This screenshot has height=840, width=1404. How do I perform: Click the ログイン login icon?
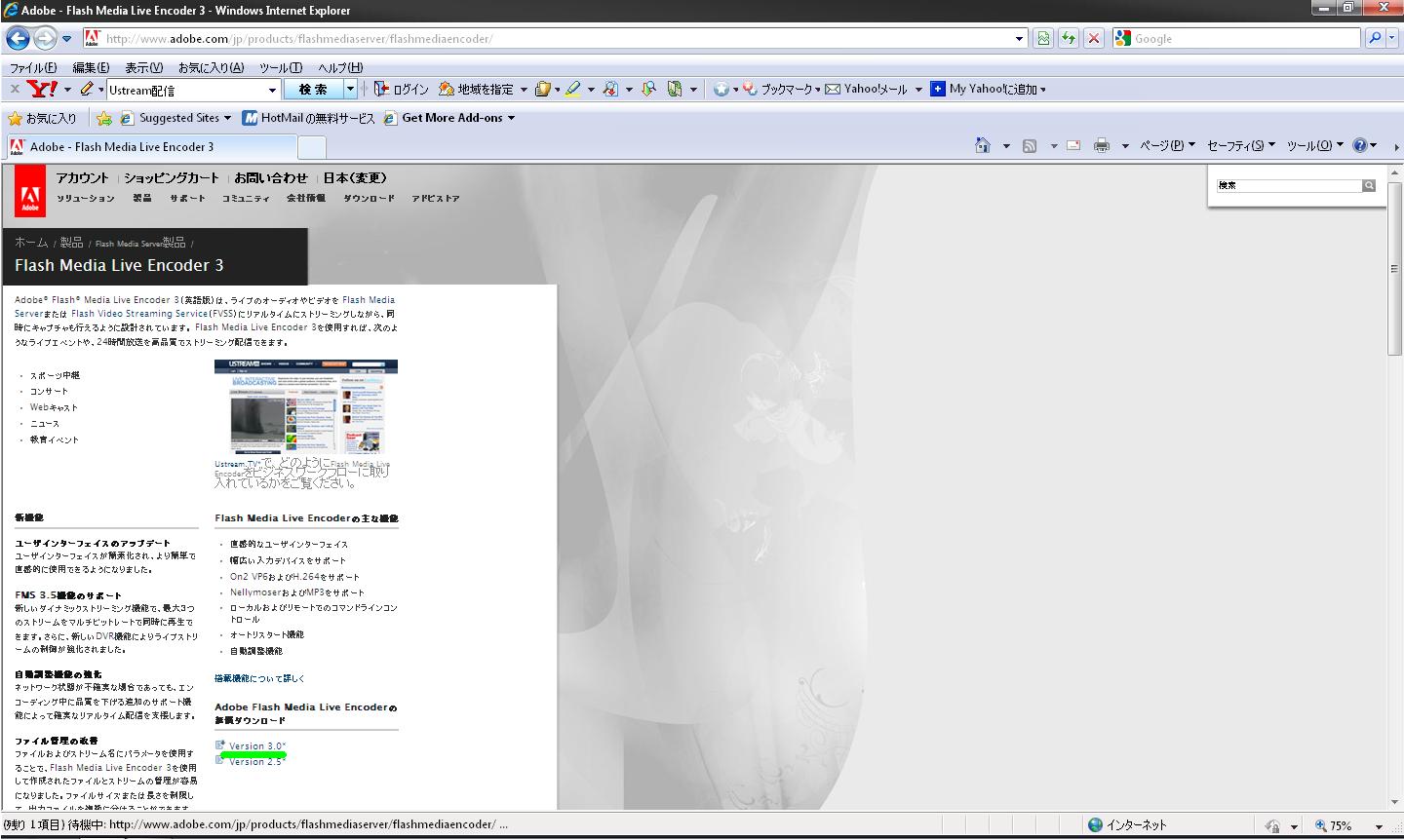coord(402,89)
